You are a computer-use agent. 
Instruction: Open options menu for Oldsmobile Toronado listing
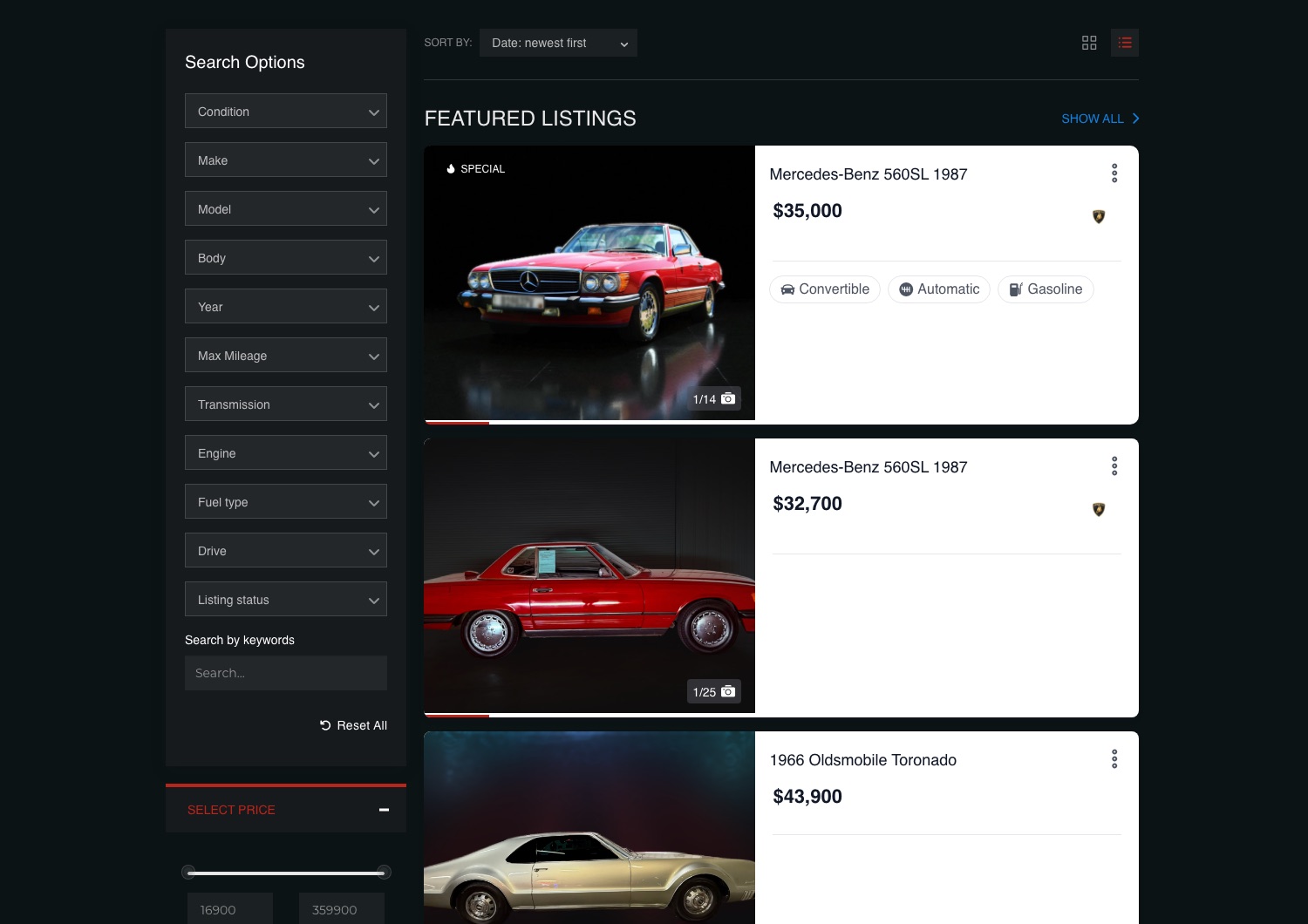(1114, 759)
